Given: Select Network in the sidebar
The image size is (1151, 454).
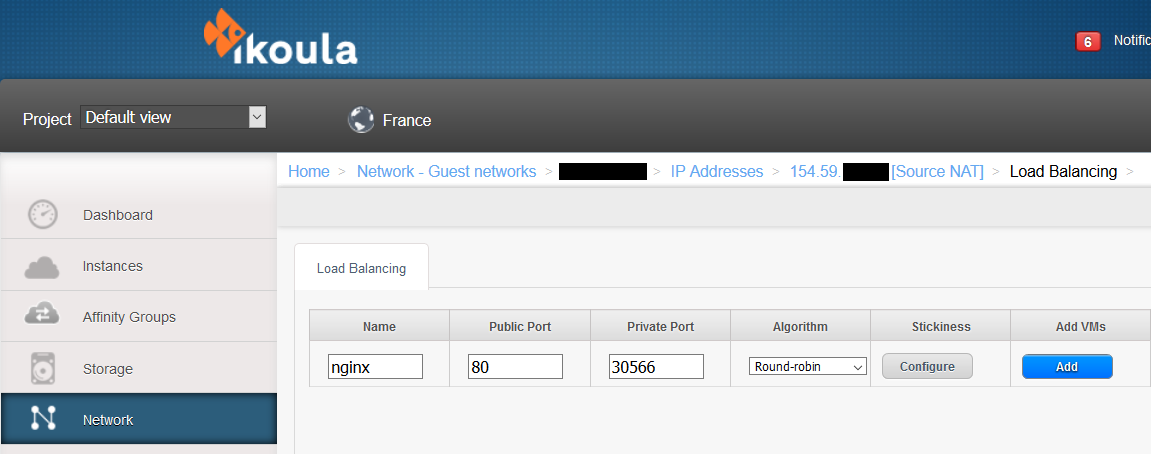Looking at the screenshot, I should [x=139, y=419].
